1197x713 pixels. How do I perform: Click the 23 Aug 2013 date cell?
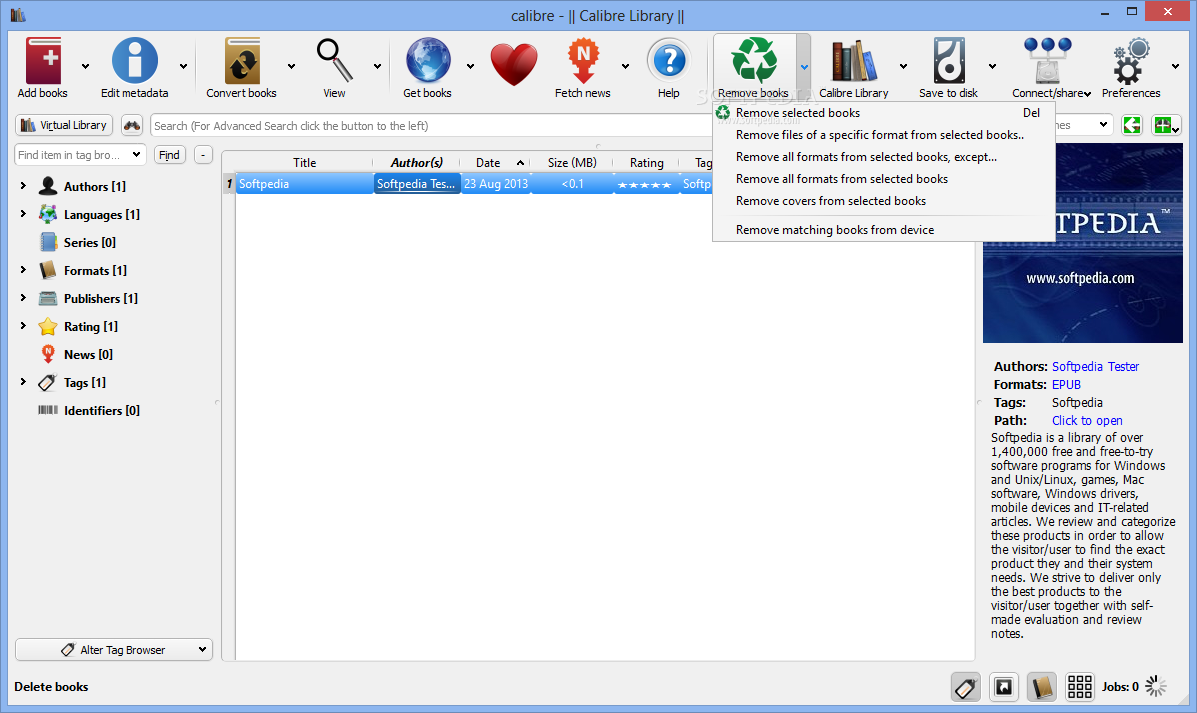click(496, 184)
